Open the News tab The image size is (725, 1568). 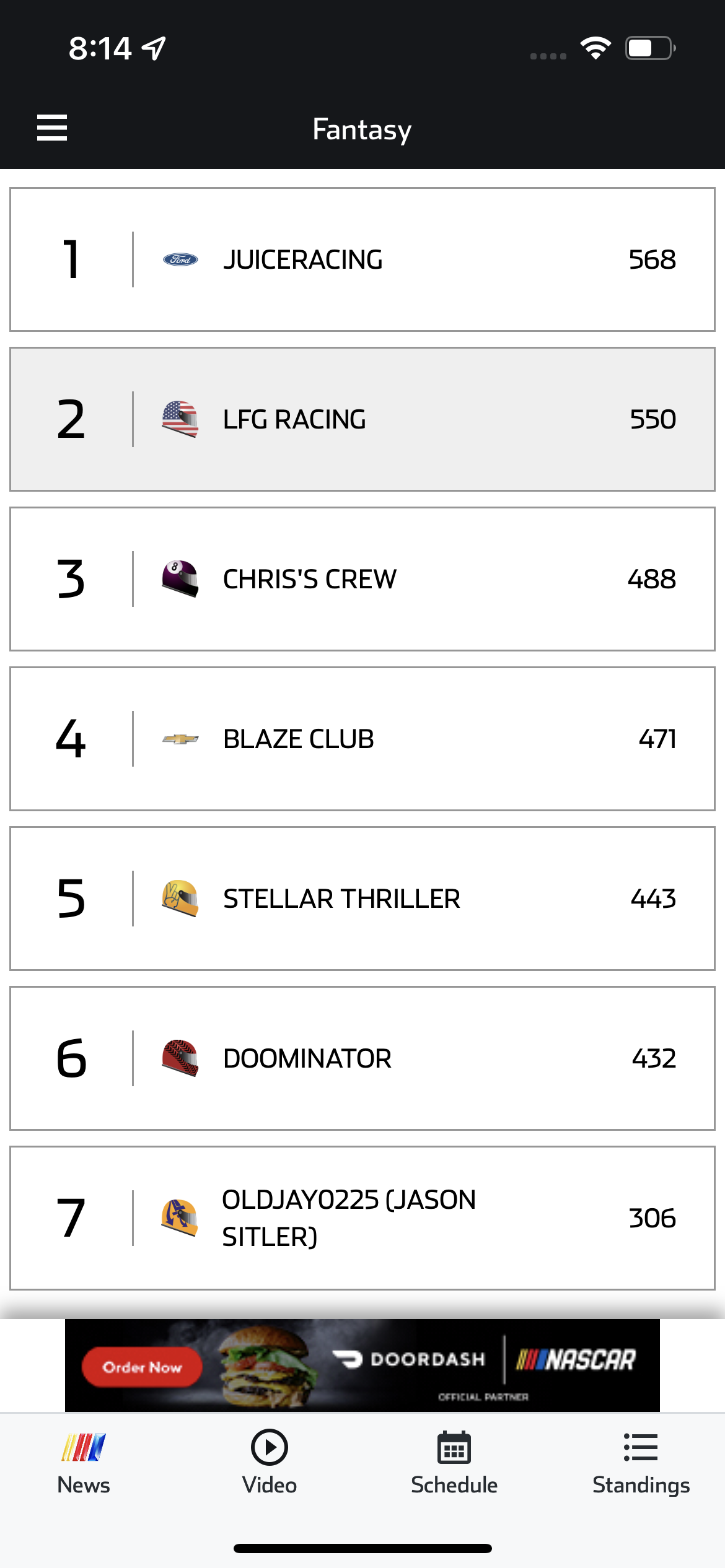tap(84, 1463)
